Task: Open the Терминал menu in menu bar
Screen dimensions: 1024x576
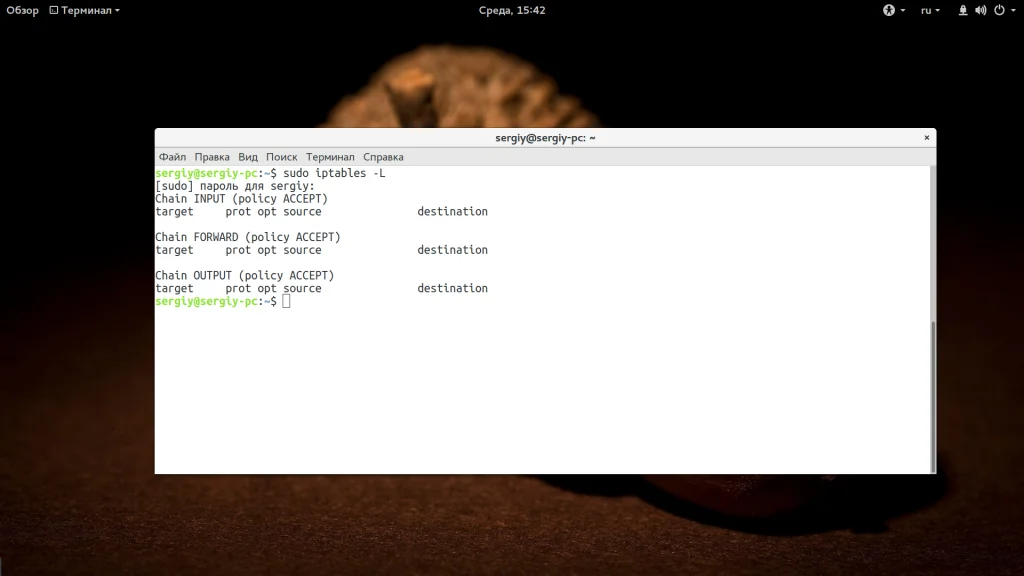Action: click(x=330, y=157)
